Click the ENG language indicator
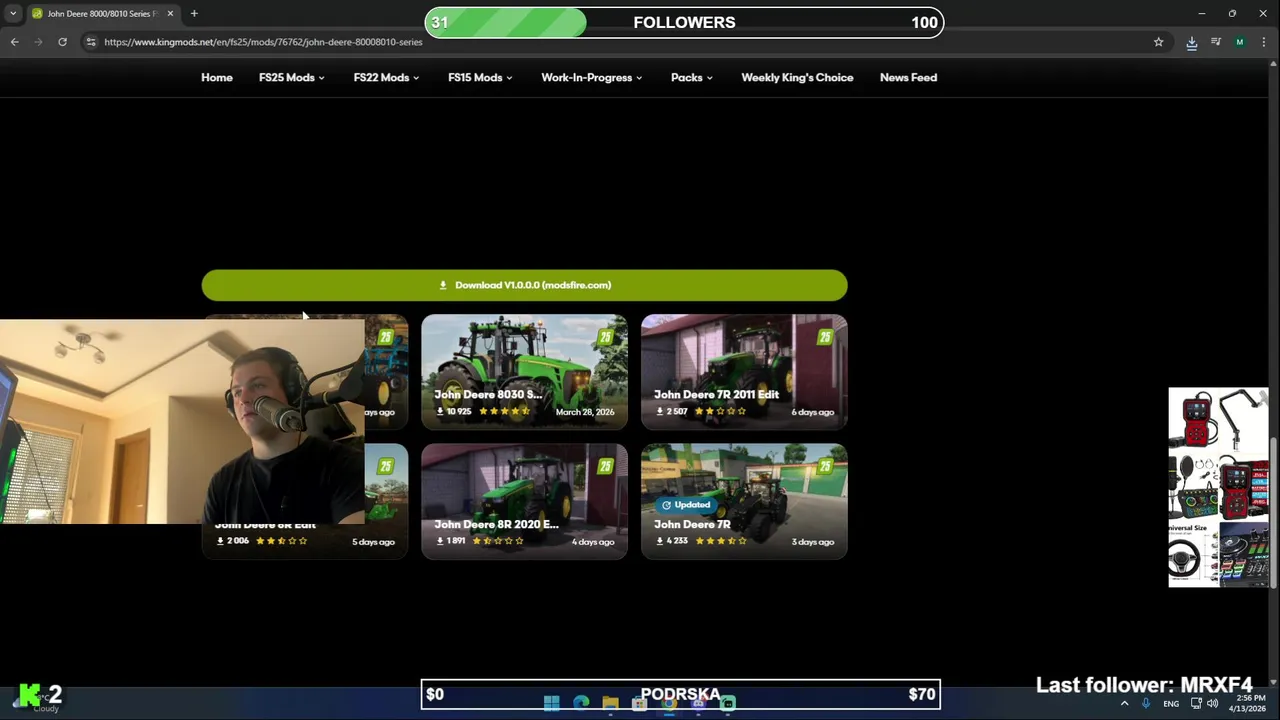 click(1171, 704)
